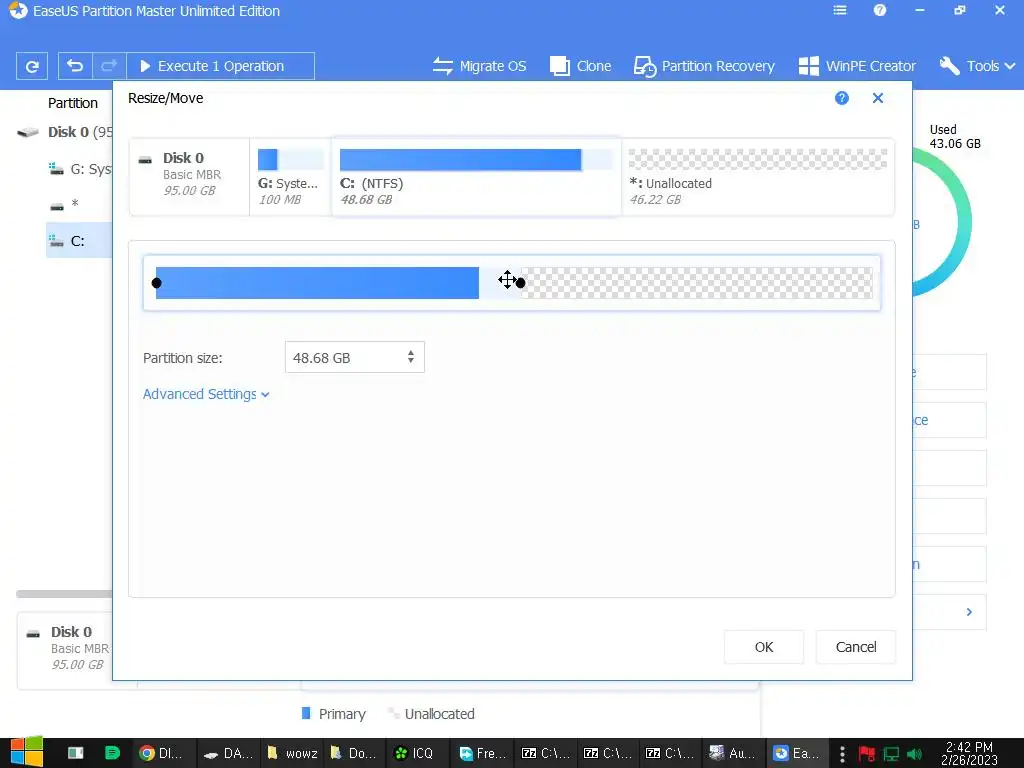The height and width of the screenshot is (768, 1024).
Task: Click the green app taskbar icon
Action: pyautogui.click(x=112, y=753)
